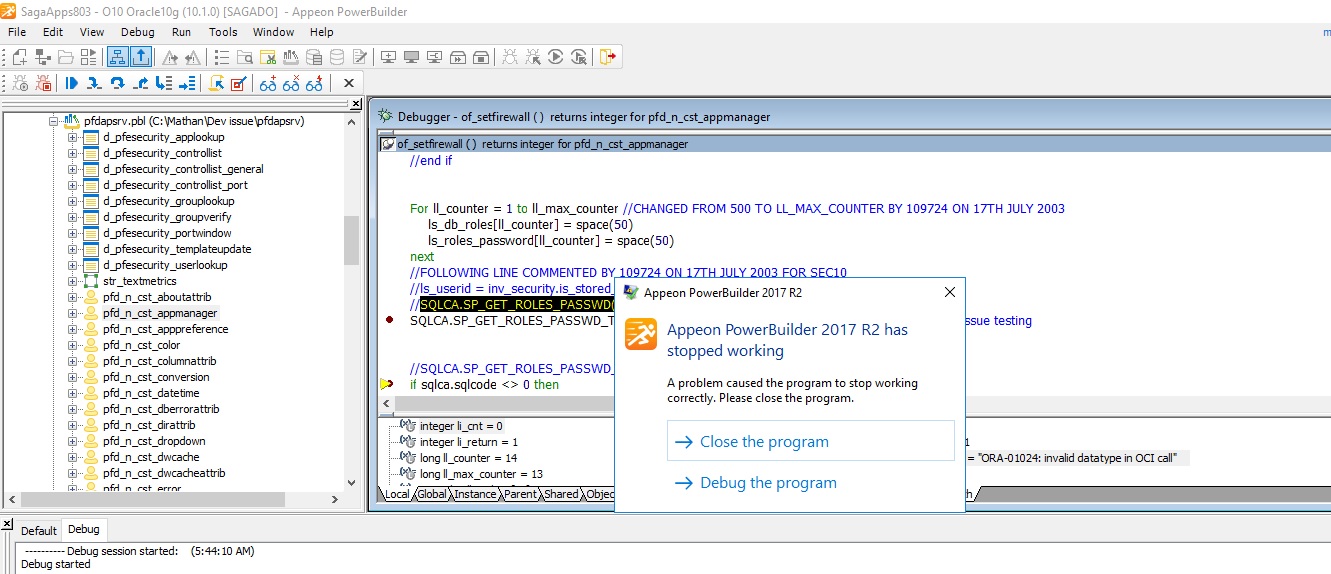Image resolution: width=1331 pixels, height=574 pixels.
Task: Toggle the System Tree button in the toolbar
Action: coord(117,57)
